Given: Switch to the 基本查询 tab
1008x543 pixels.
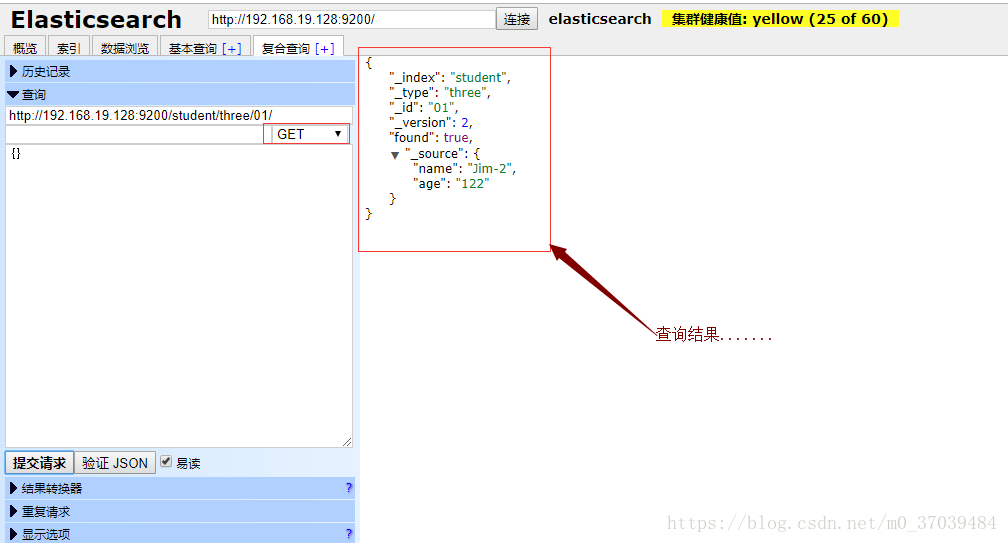Looking at the screenshot, I should 193,48.
